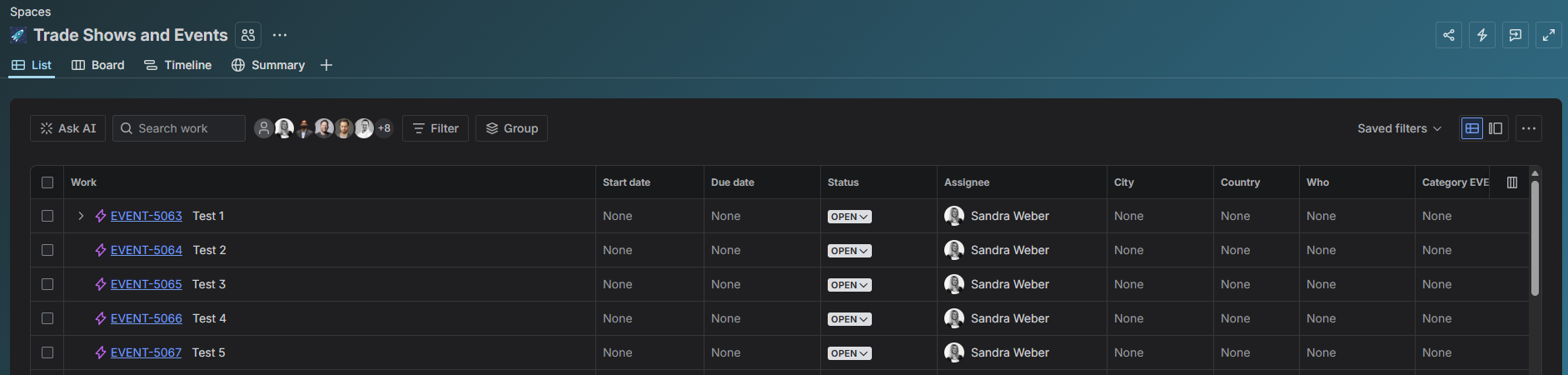The height and width of the screenshot is (375, 1568).
Task: Open the team members icon beside the title
Action: click(x=248, y=35)
